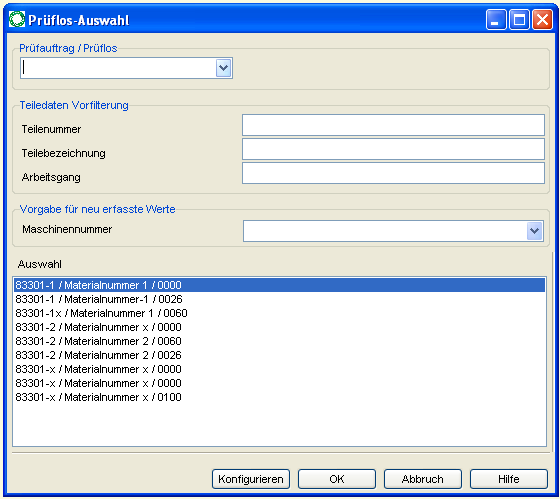The height and width of the screenshot is (499, 560).
Task: Click into the Teilenummer input field
Action: [x=393, y=125]
